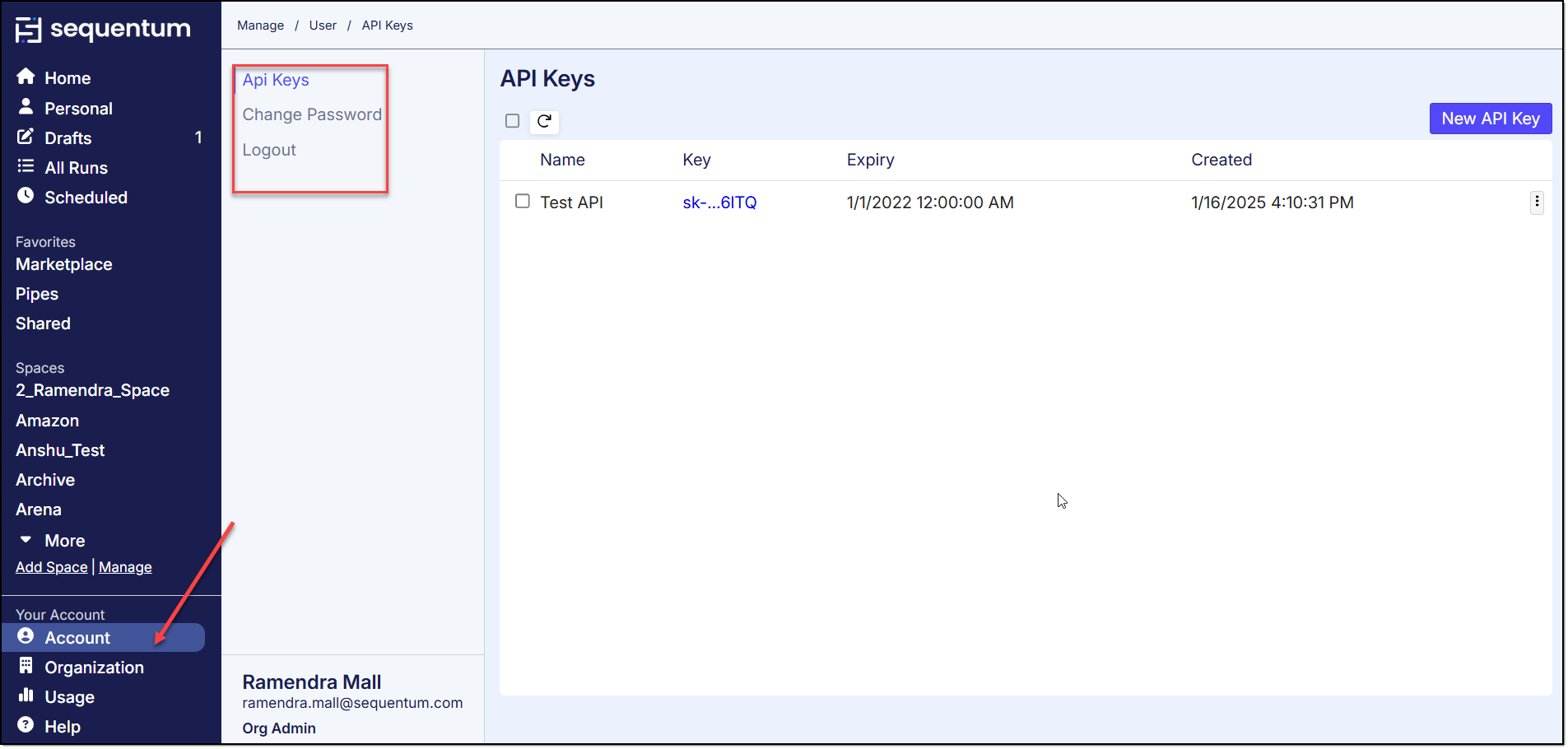Click the All Runs list icon
Image resolution: width=1568 pixels, height=749 pixels.
(x=26, y=166)
